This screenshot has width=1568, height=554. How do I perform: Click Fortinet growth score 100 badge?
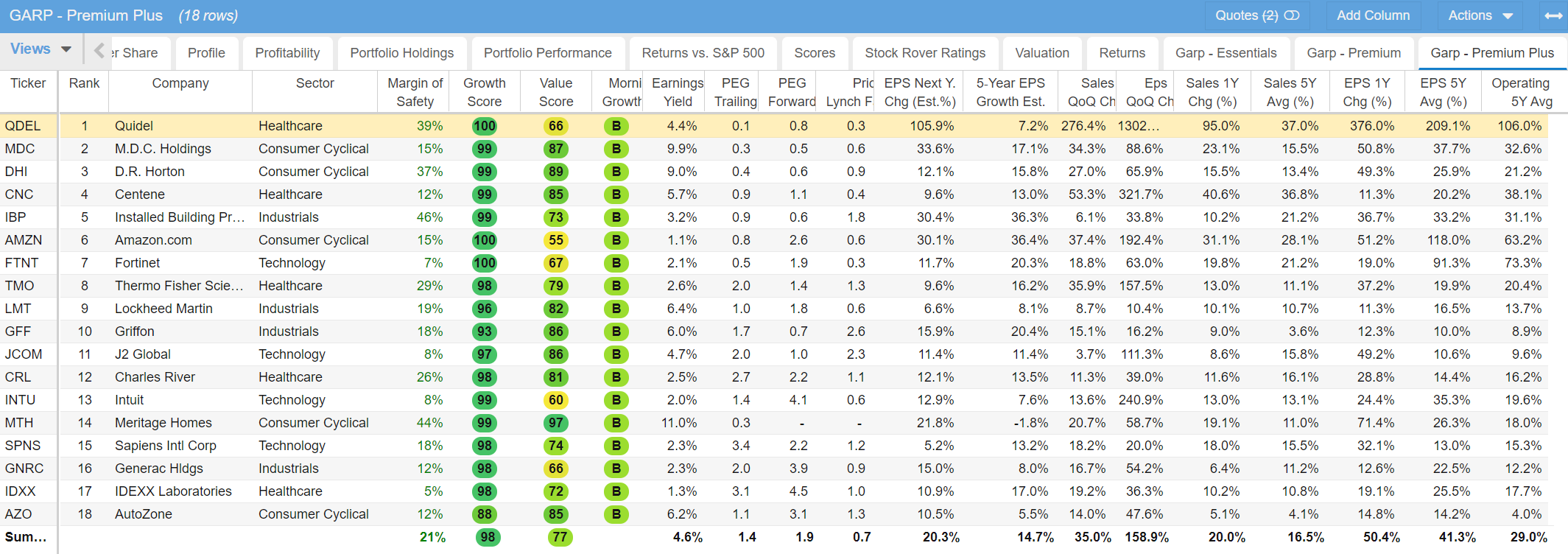tap(485, 263)
